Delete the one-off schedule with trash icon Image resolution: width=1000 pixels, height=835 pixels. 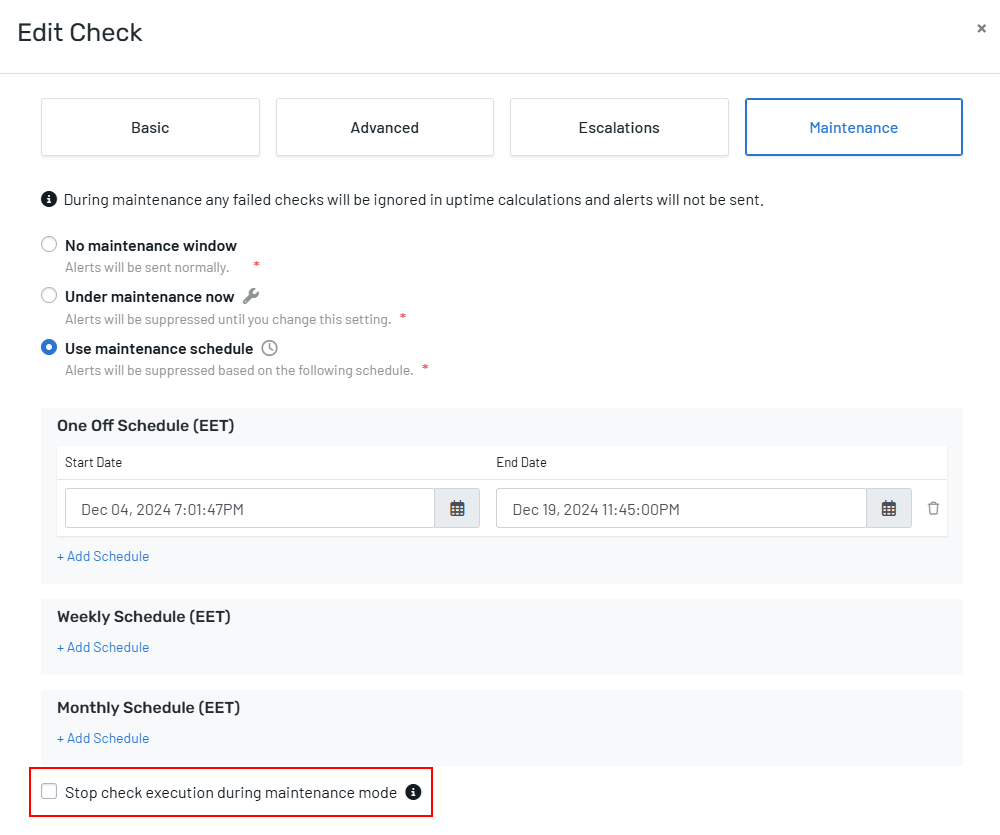click(x=933, y=508)
